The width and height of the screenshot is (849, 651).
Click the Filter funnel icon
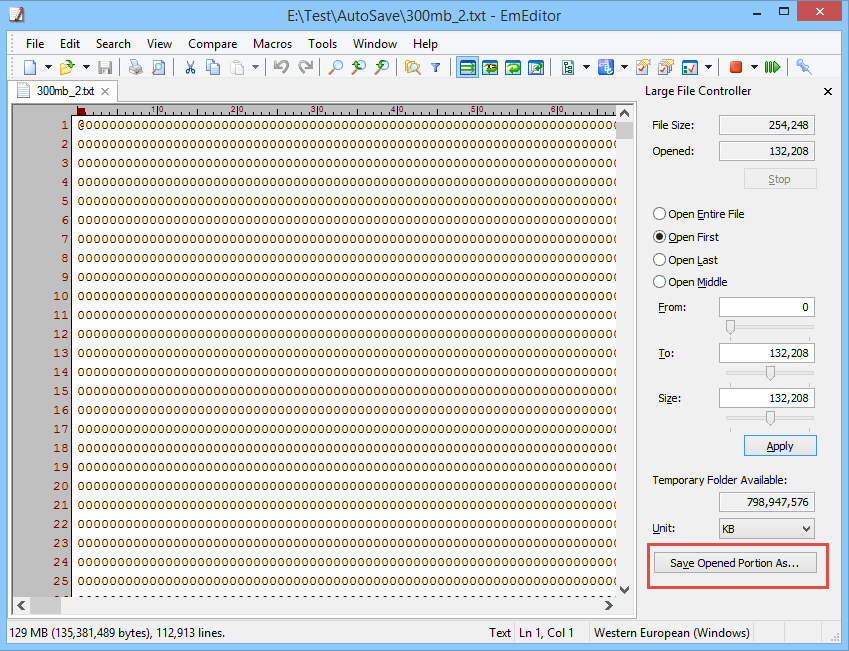(435, 67)
